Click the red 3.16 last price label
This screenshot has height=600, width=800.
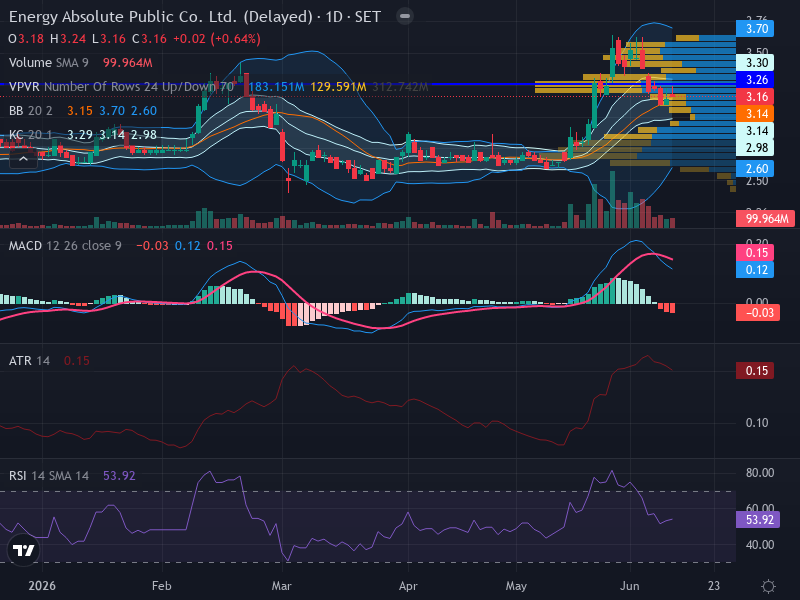[x=756, y=96]
